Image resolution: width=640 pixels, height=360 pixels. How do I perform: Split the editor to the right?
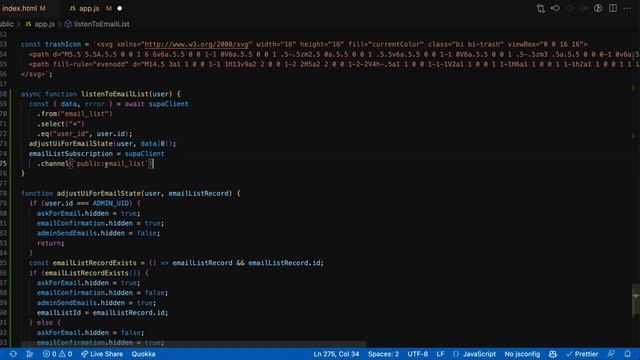613,8
